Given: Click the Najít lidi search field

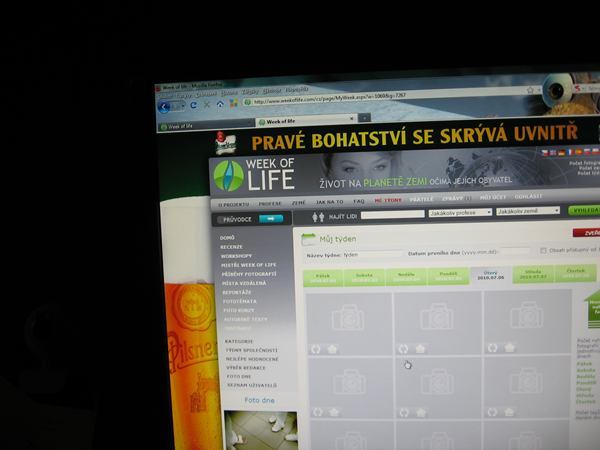Looking at the screenshot, I should [x=393, y=214].
